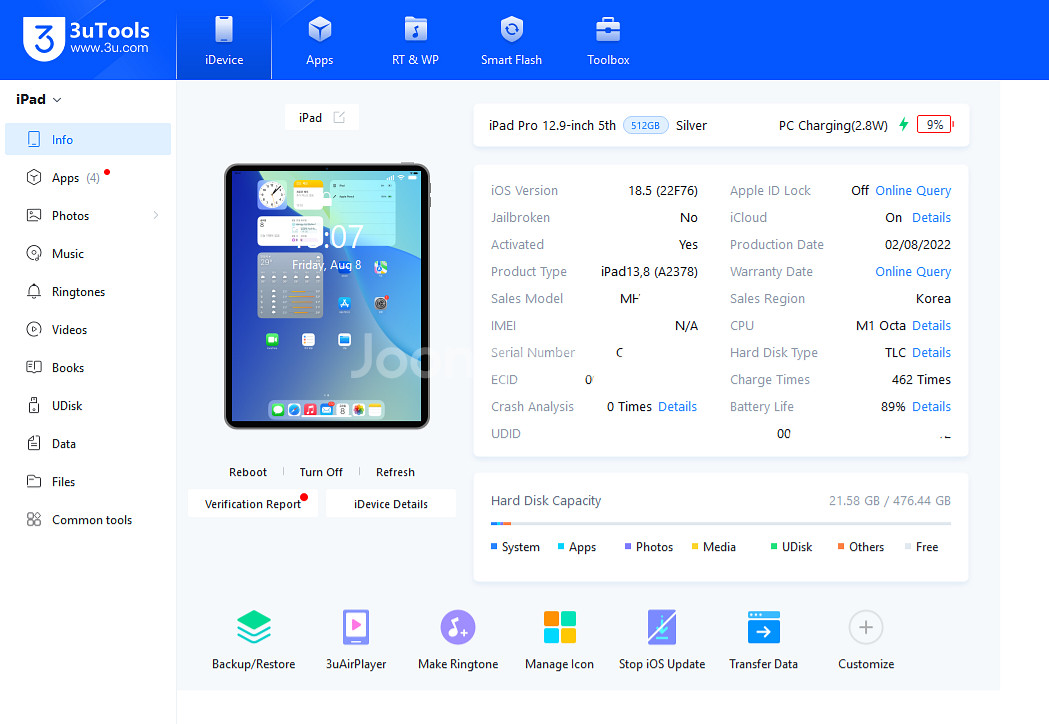Screen dimensions: 1049x724
Task: Click the Photos purple legend swatch
Action: (x=628, y=547)
